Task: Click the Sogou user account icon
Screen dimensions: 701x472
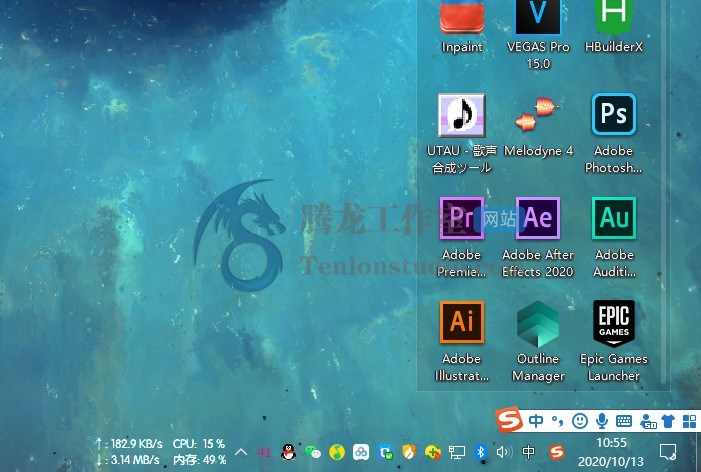Action: coord(648,421)
